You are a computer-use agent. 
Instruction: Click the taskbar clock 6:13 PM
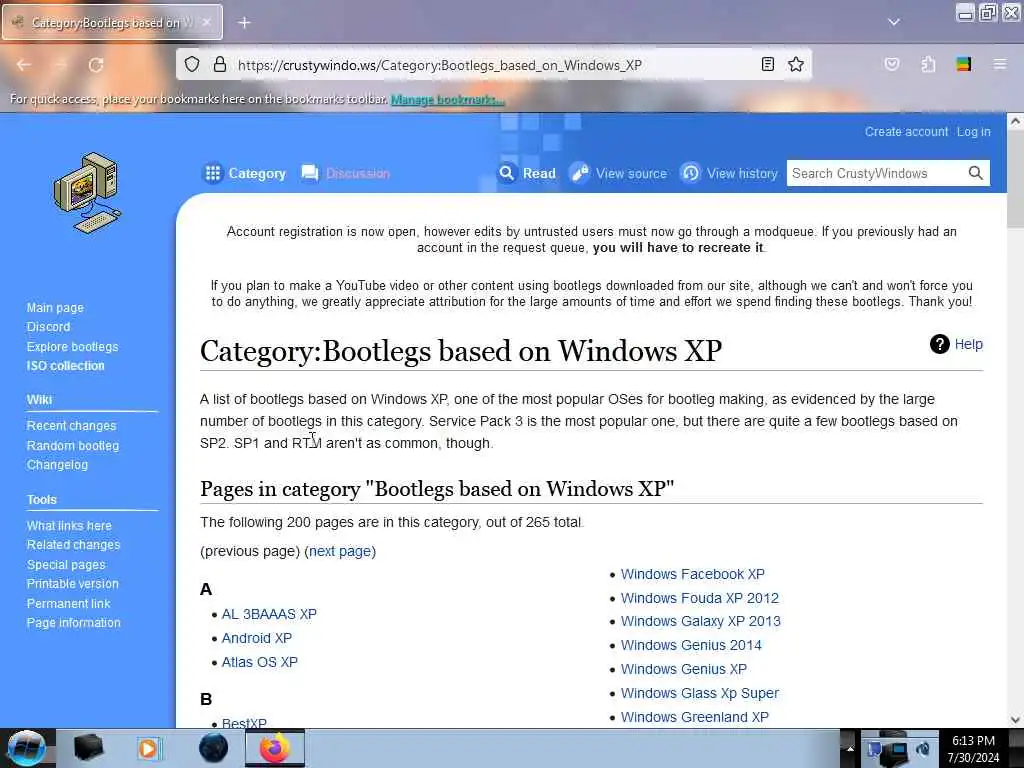pos(973,741)
